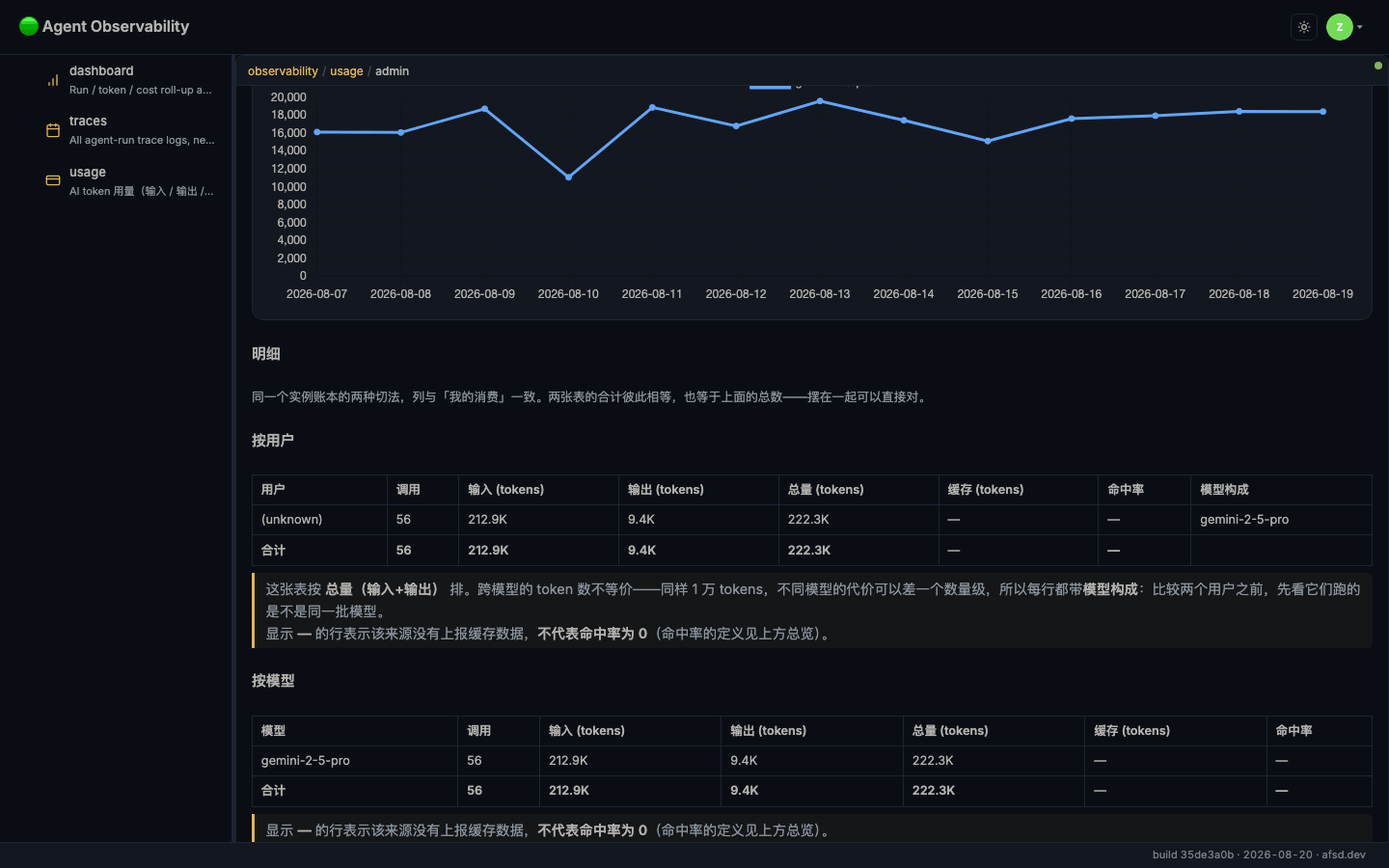Click chart data point for 2026-08-09
This screenshot has height=868, width=1389.
(x=484, y=109)
